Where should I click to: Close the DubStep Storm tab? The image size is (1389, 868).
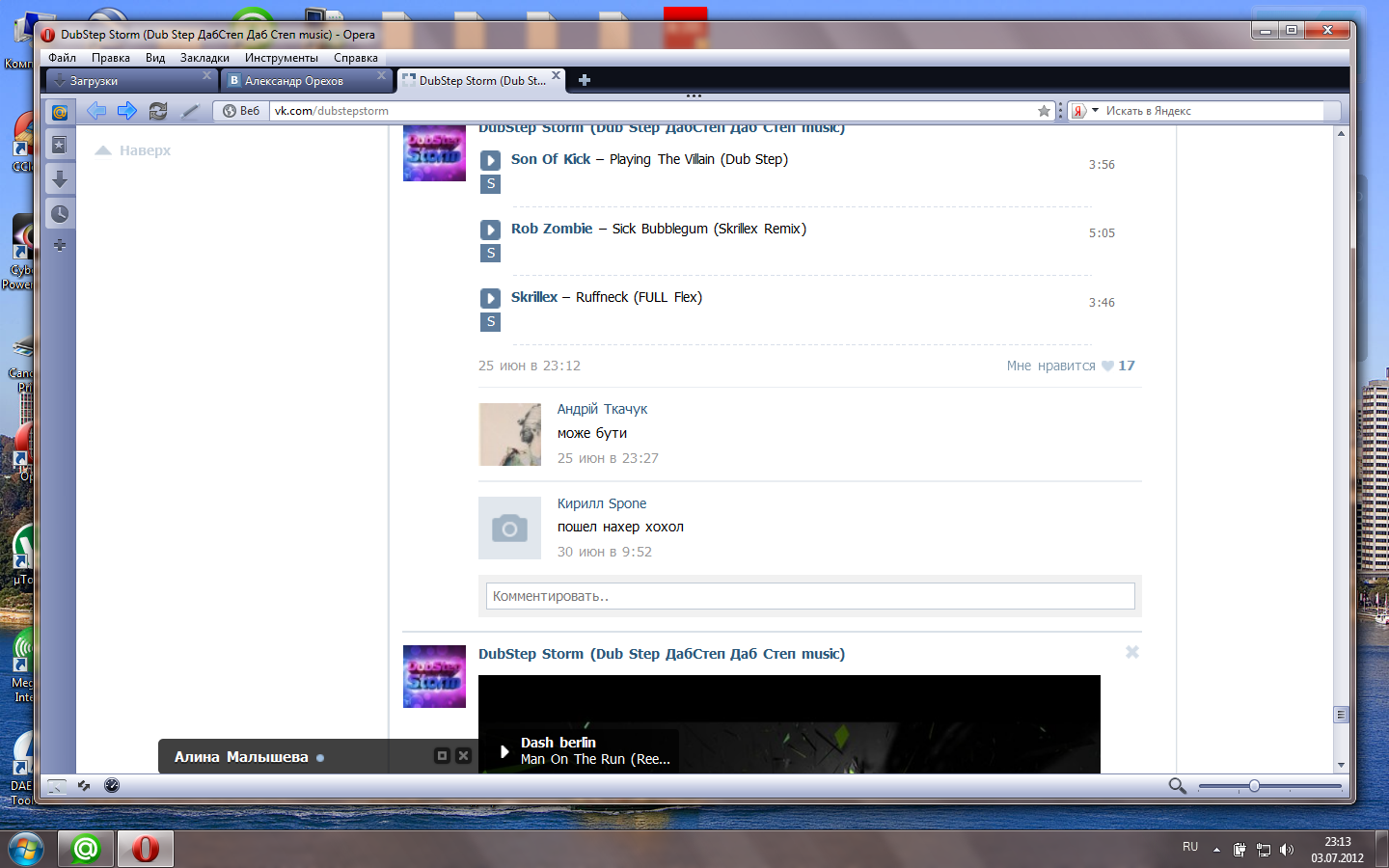556,75
